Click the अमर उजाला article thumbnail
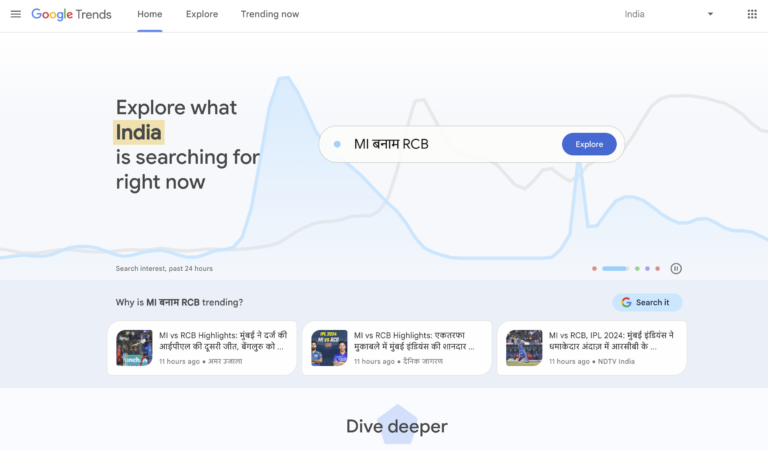Viewport: 768px width, 451px height. point(134,348)
